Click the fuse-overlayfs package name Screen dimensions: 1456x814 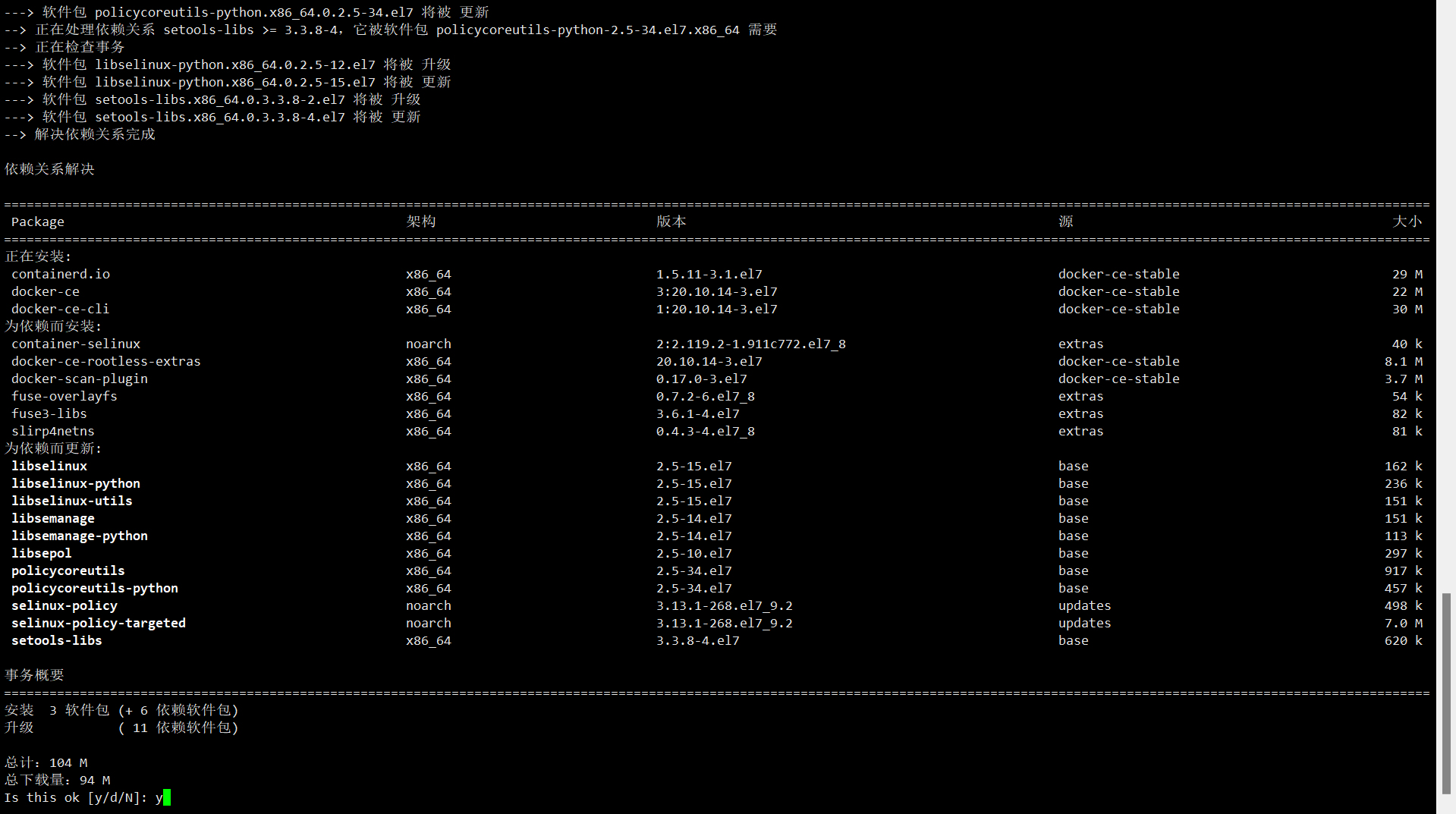[x=64, y=396]
